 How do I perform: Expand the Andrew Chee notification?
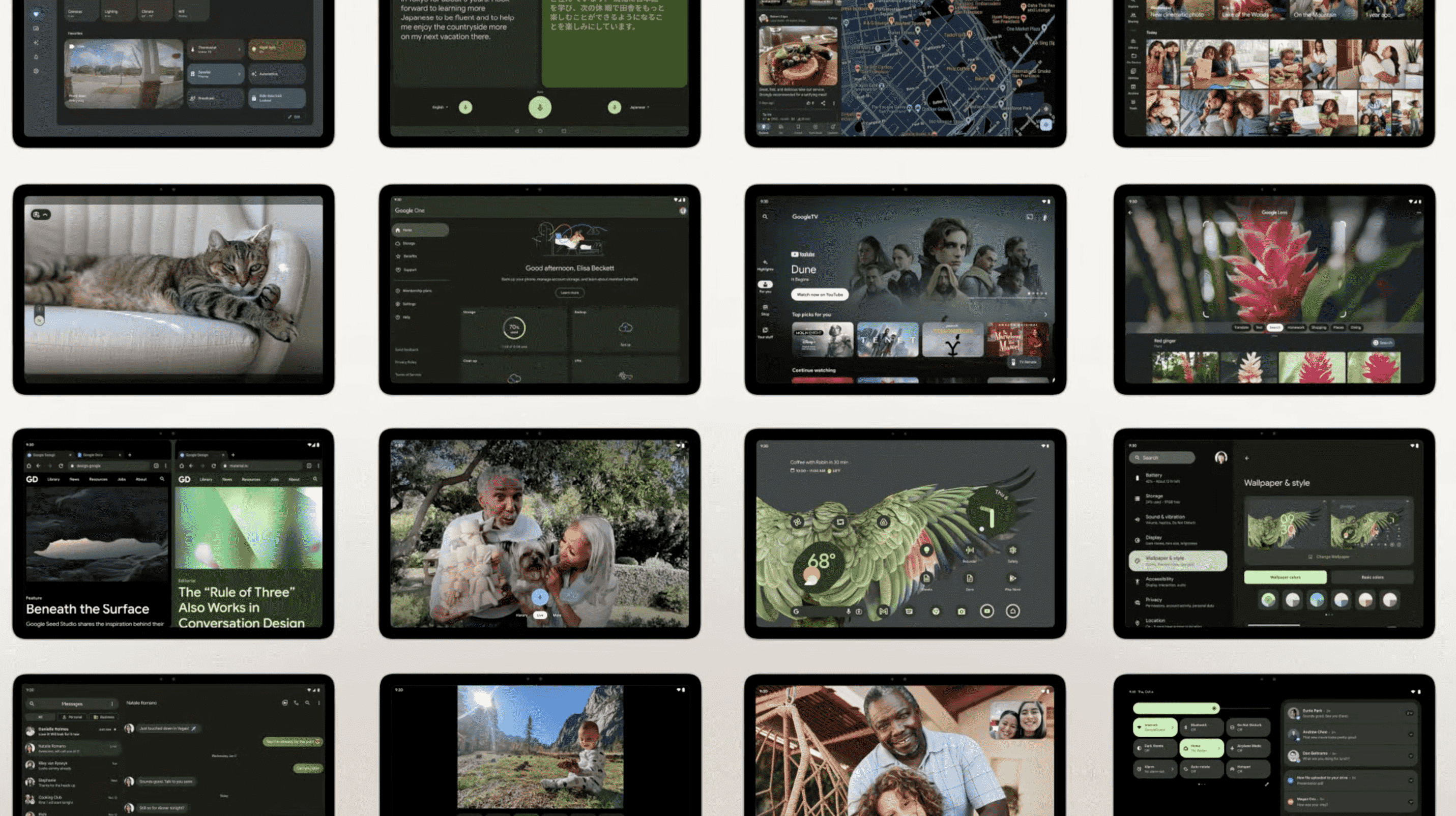pyautogui.click(x=1411, y=735)
